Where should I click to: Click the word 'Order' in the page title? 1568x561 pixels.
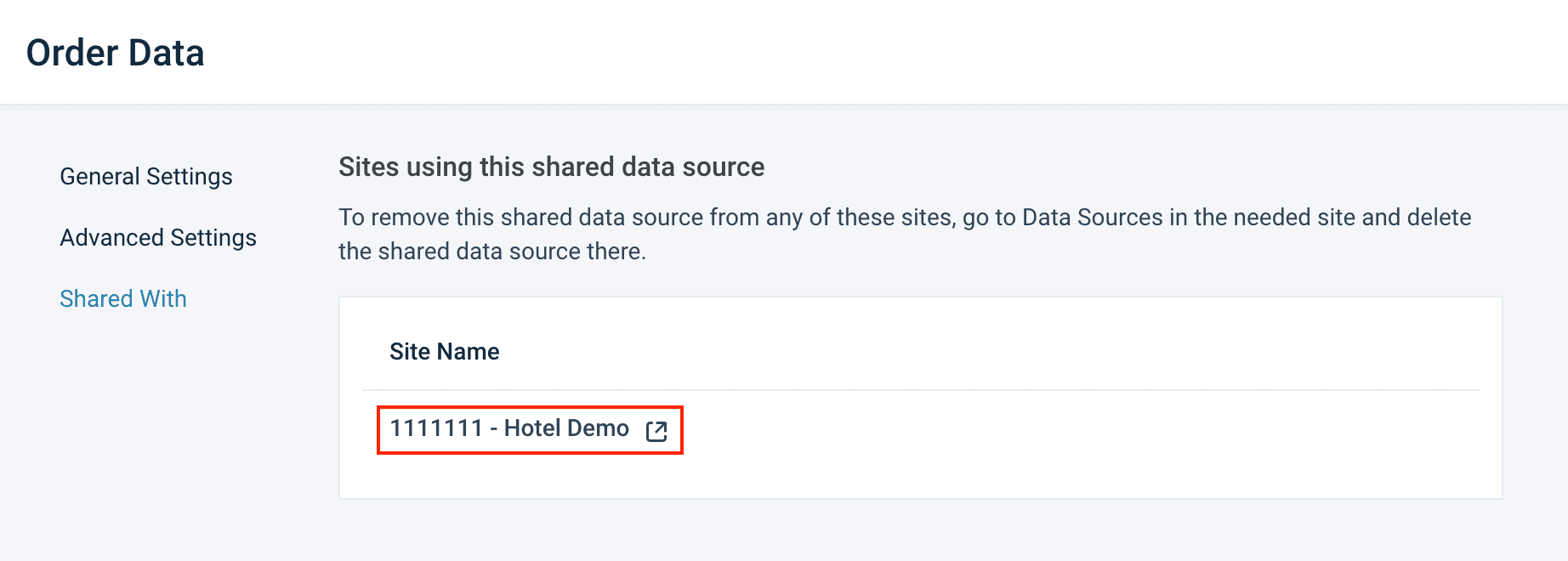point(72,53)
